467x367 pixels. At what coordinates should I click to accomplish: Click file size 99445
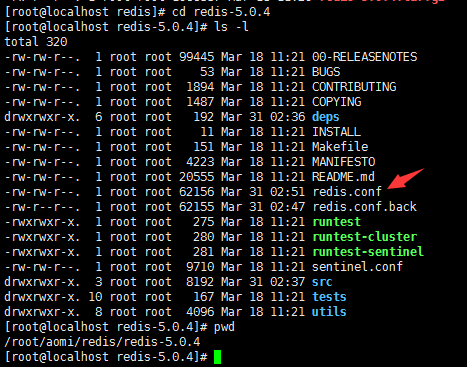(196, 57)
